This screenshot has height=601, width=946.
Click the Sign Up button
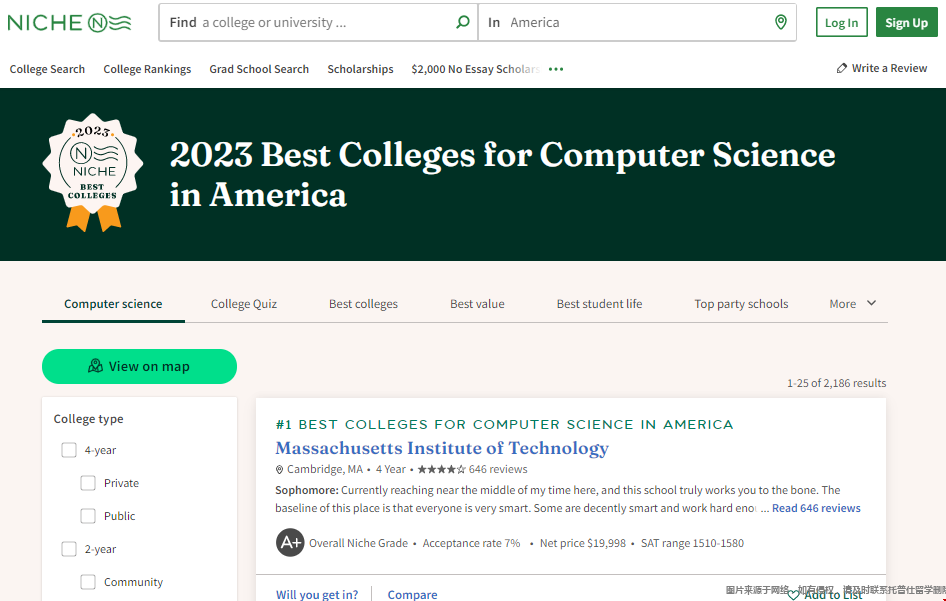906,23
